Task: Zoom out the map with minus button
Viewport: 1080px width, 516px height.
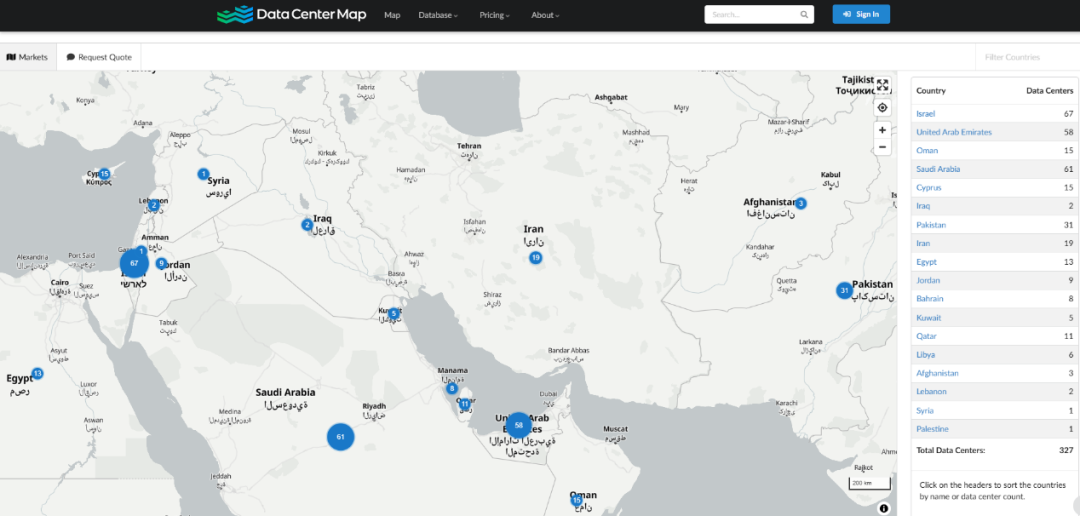Action: pos(882,147)
